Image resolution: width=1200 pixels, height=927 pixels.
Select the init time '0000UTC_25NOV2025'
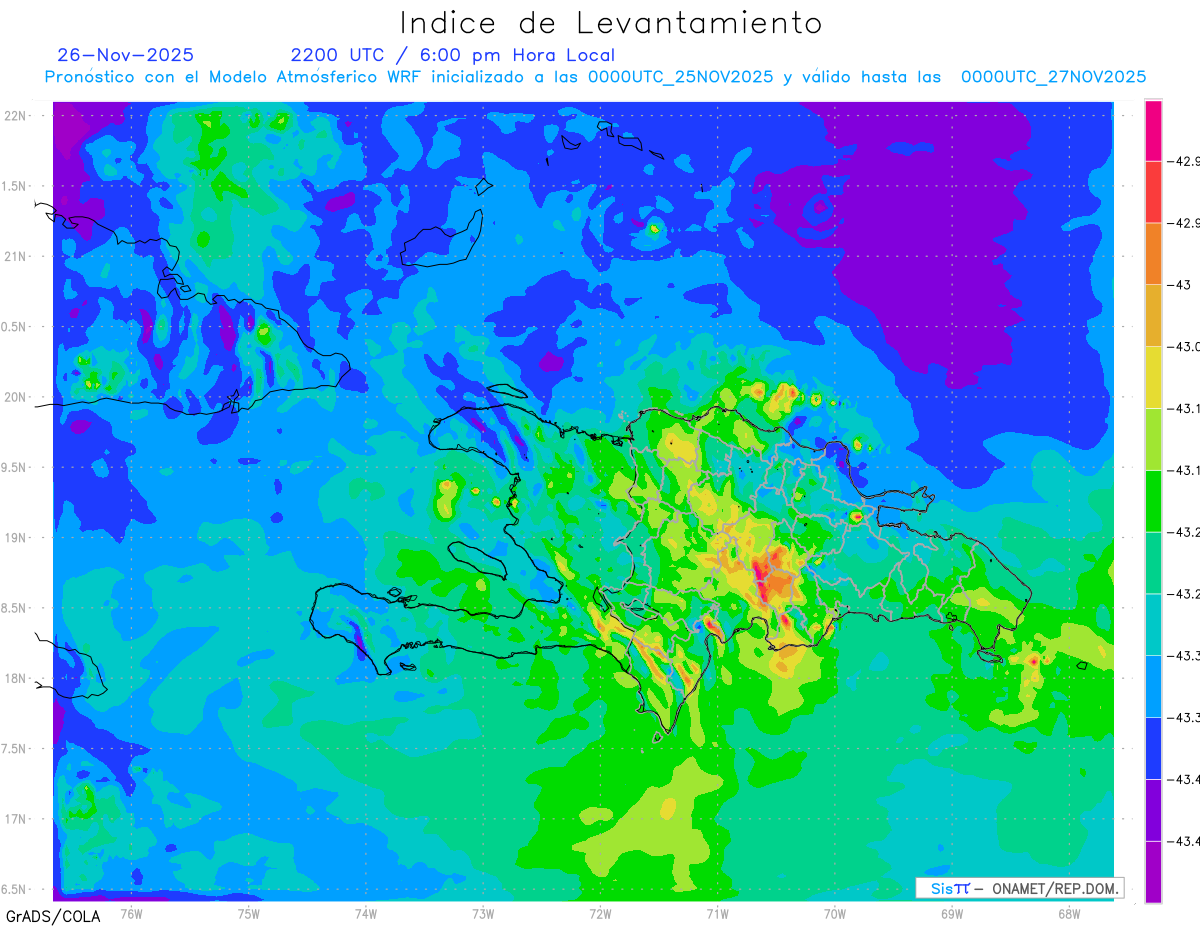pos(681,77)
